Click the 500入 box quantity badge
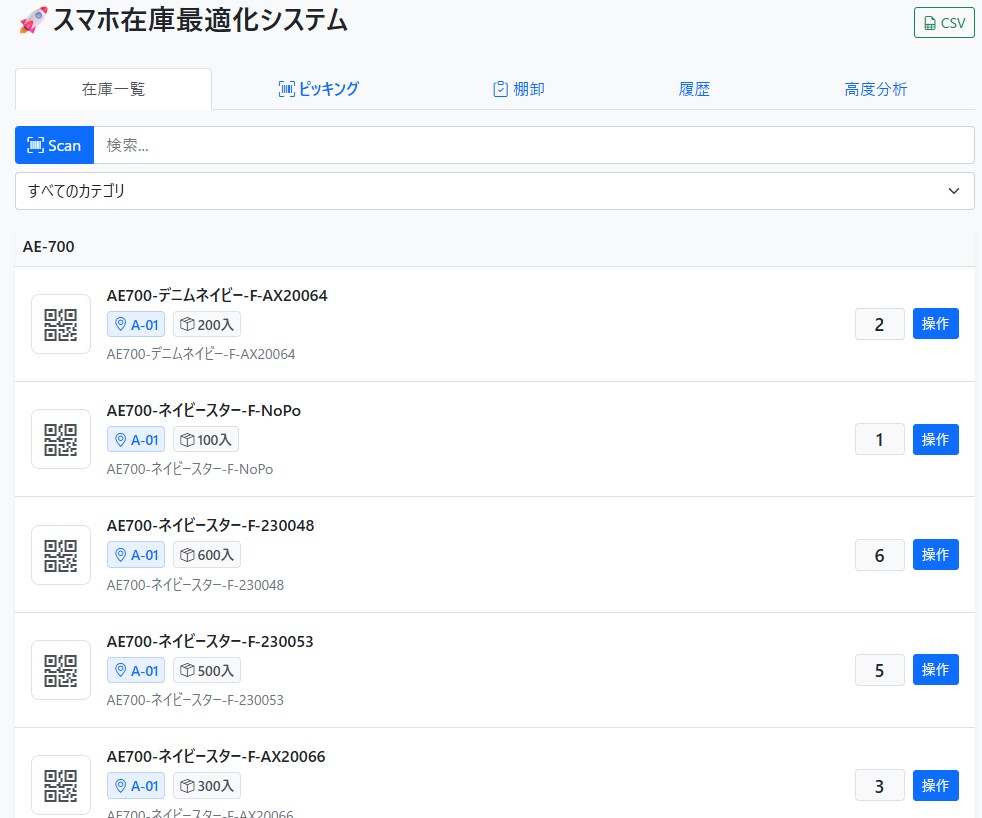This screenshot has height=818, width=982. click(207, 670)
